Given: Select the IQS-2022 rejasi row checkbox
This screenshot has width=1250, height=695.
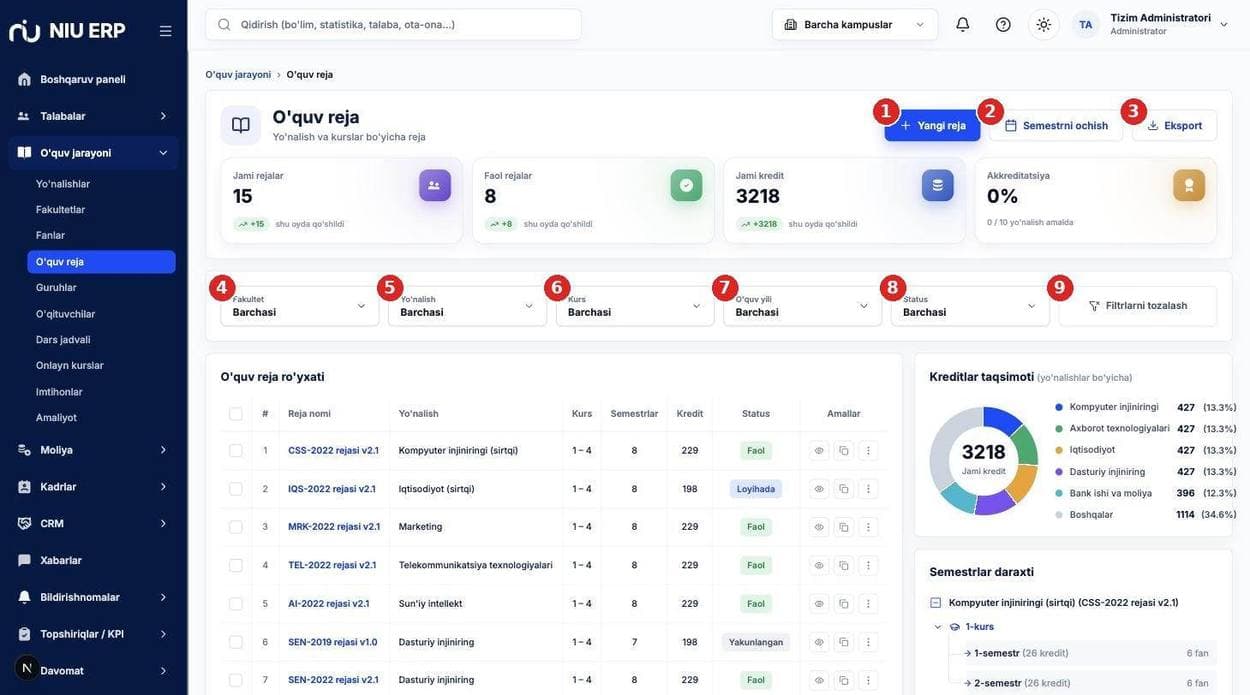Looking at the screenshot, I should (236, 489).
